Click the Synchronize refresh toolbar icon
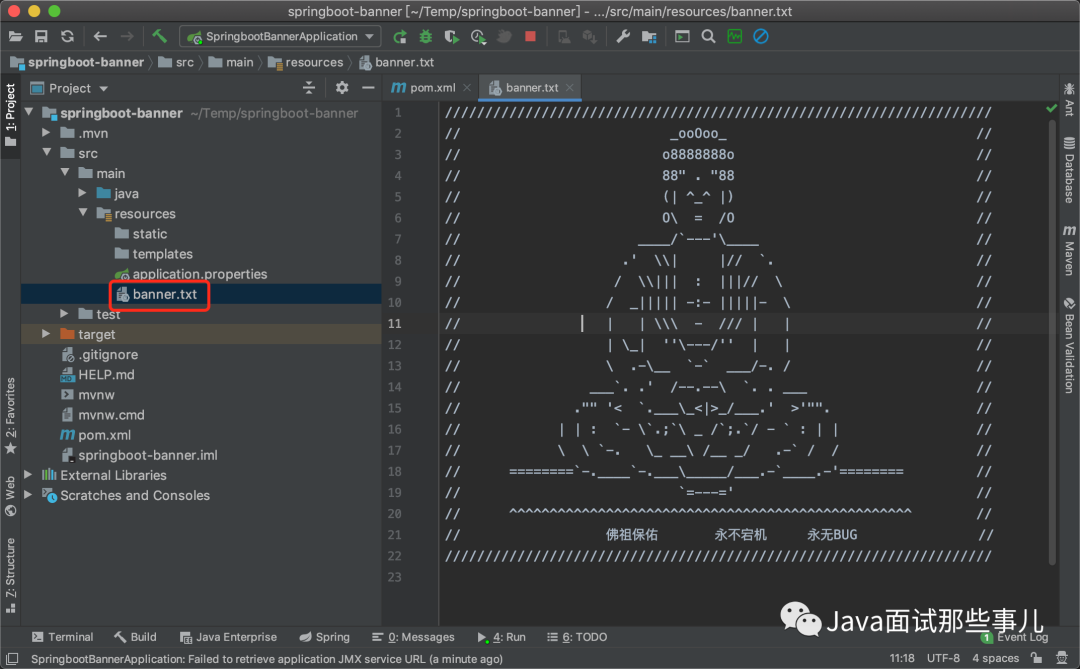Viewport: 1080px width, 669px height. tap(67, 37)
